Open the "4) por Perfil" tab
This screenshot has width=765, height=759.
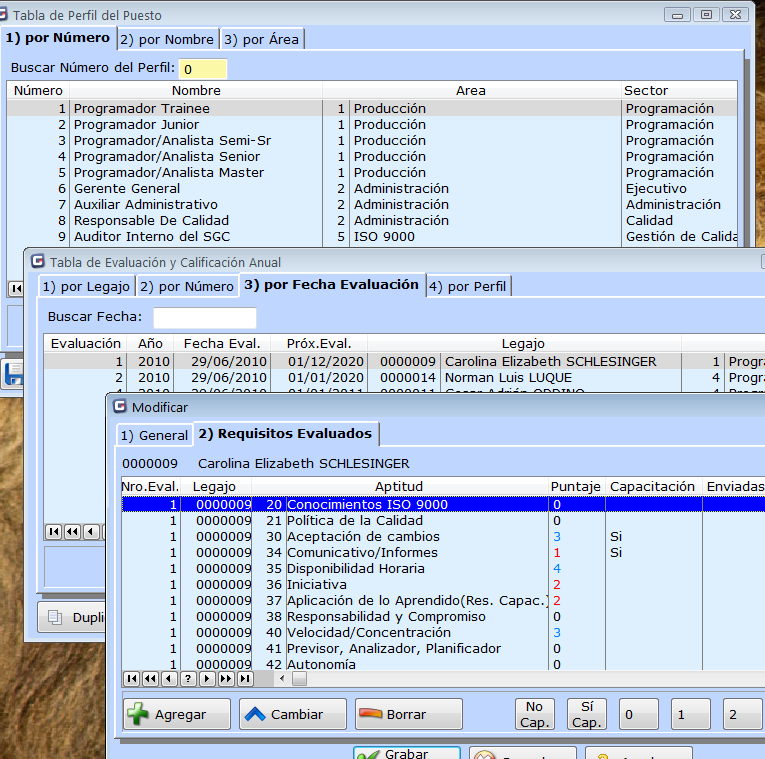(x=469, y=286)
